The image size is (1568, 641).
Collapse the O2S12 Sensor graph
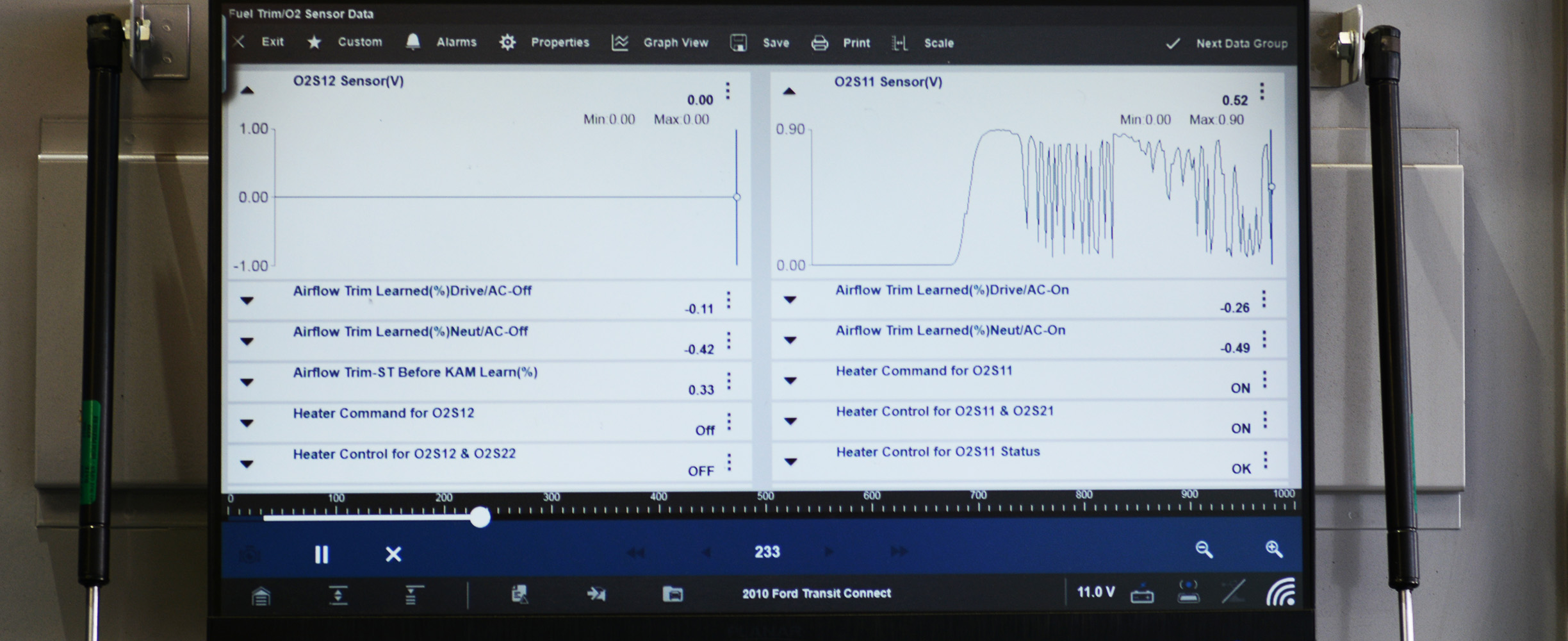(247, 91)
